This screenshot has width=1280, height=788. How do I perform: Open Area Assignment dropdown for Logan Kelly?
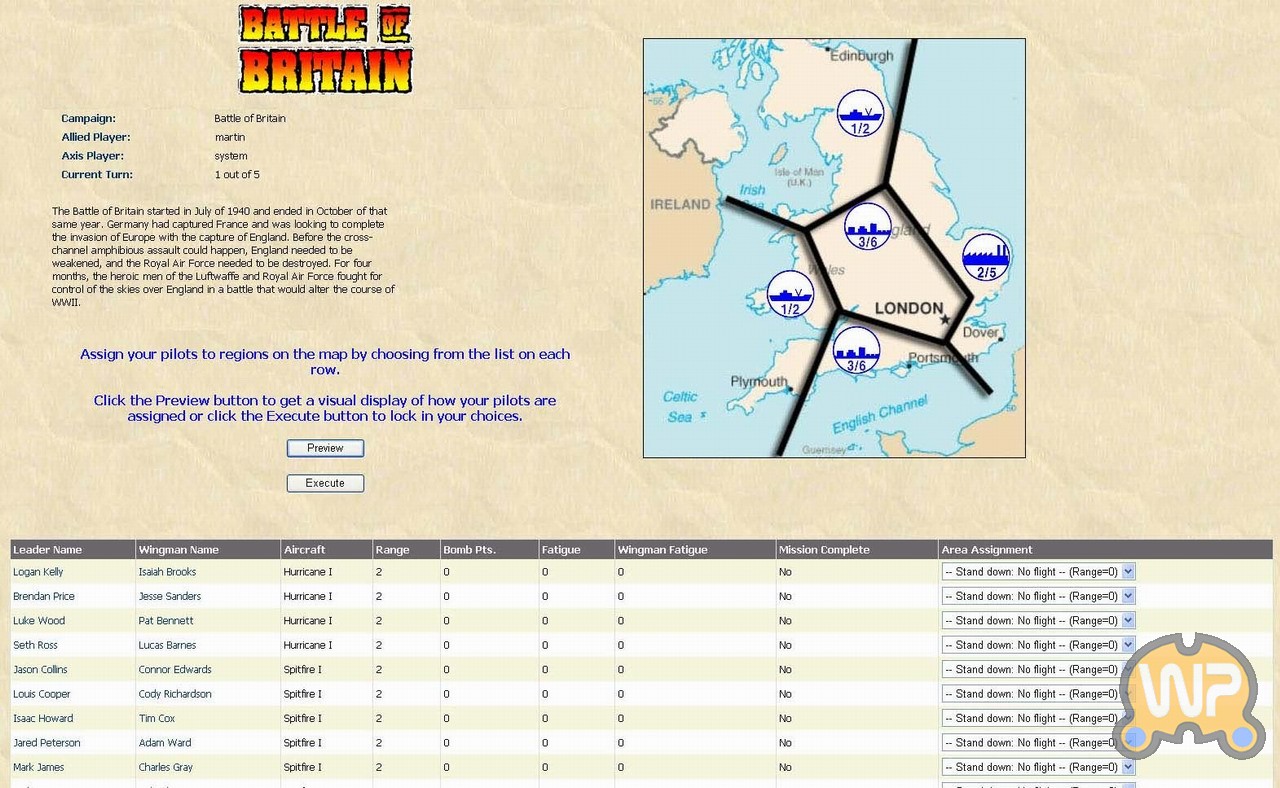coord(1038,572)
